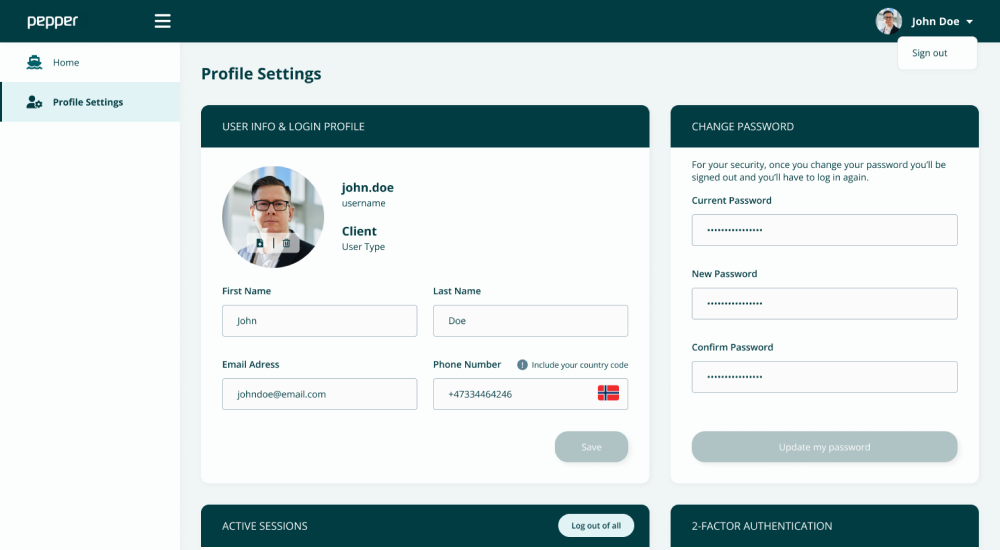This screenshot has height=550, width=1000.
Task: Click the user-gear icon beside Profile Settings
Action: coord(34,102)
